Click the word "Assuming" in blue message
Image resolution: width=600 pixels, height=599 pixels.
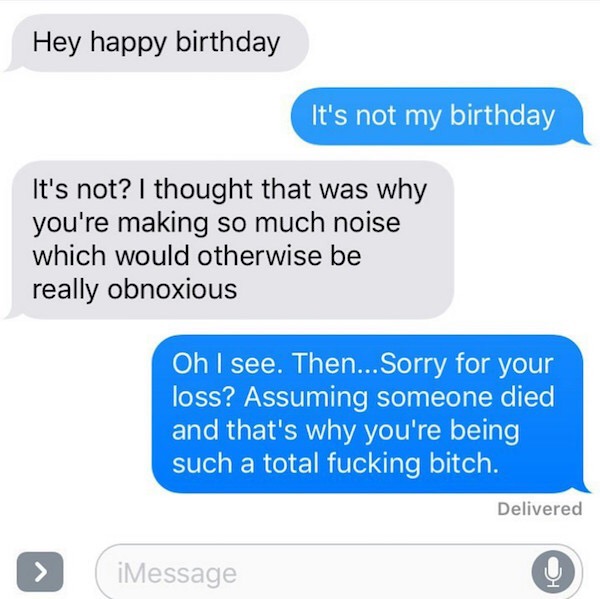coord(307,397)
